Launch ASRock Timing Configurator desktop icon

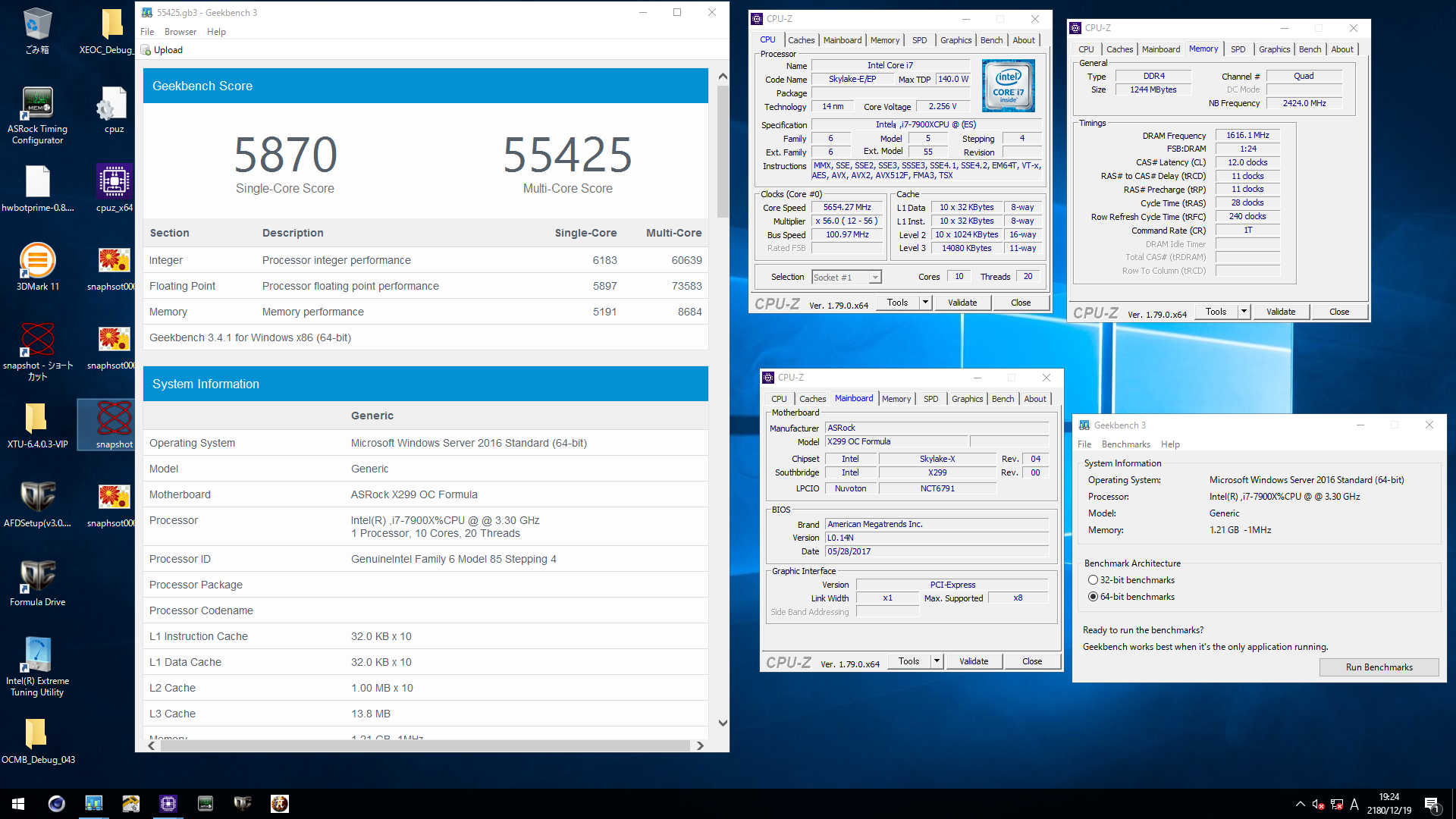pyautogui.click(x=37, y=115)
